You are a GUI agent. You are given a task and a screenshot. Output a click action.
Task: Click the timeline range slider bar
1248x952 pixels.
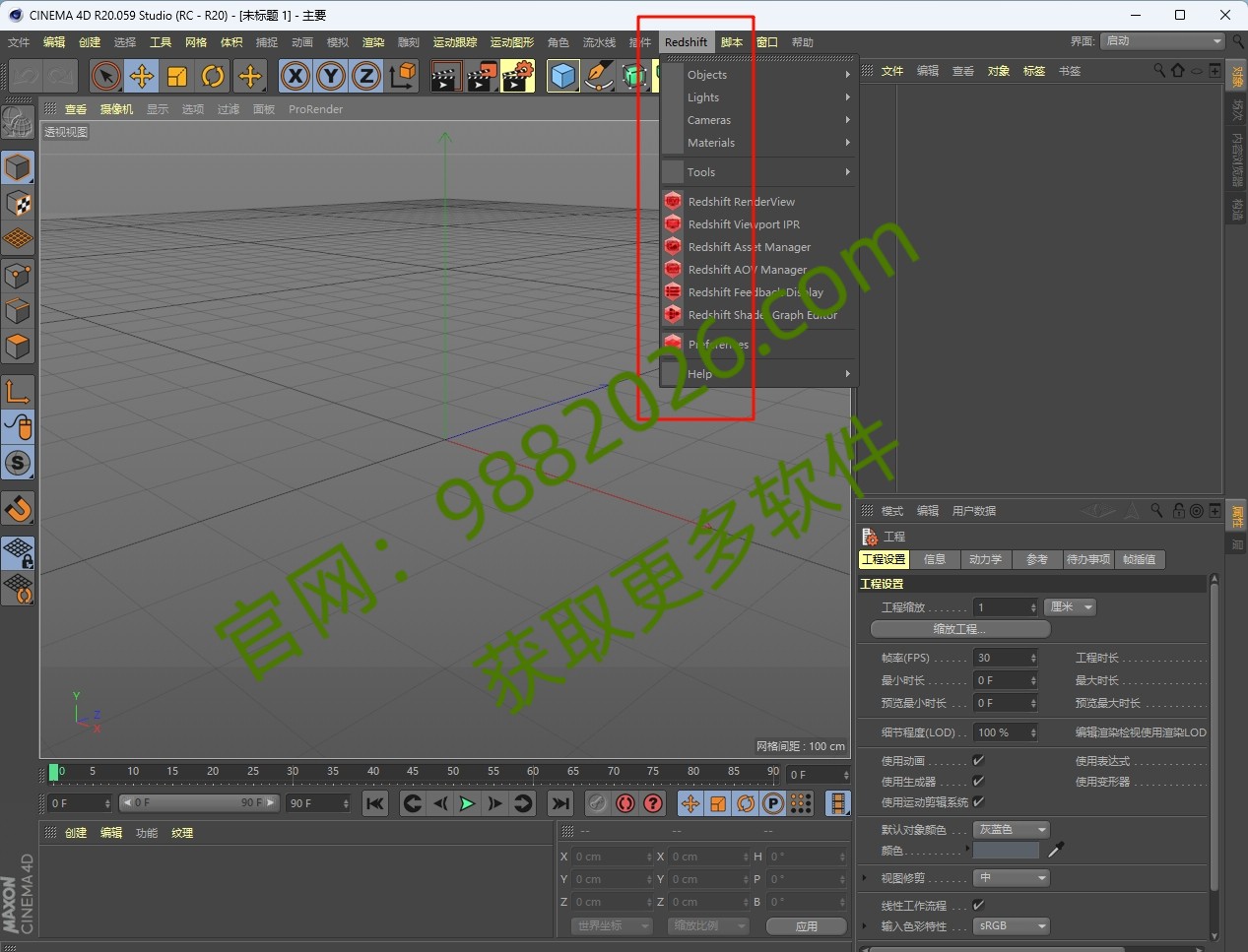(200, 803)
